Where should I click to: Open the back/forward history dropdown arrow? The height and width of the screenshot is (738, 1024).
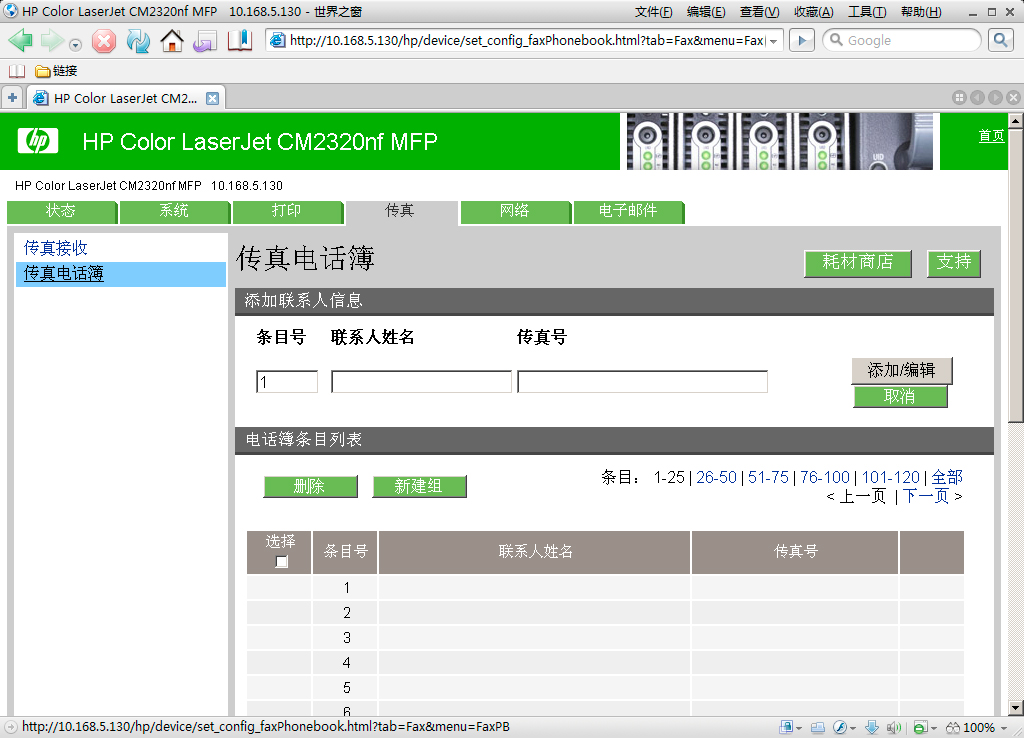point(75,44)
